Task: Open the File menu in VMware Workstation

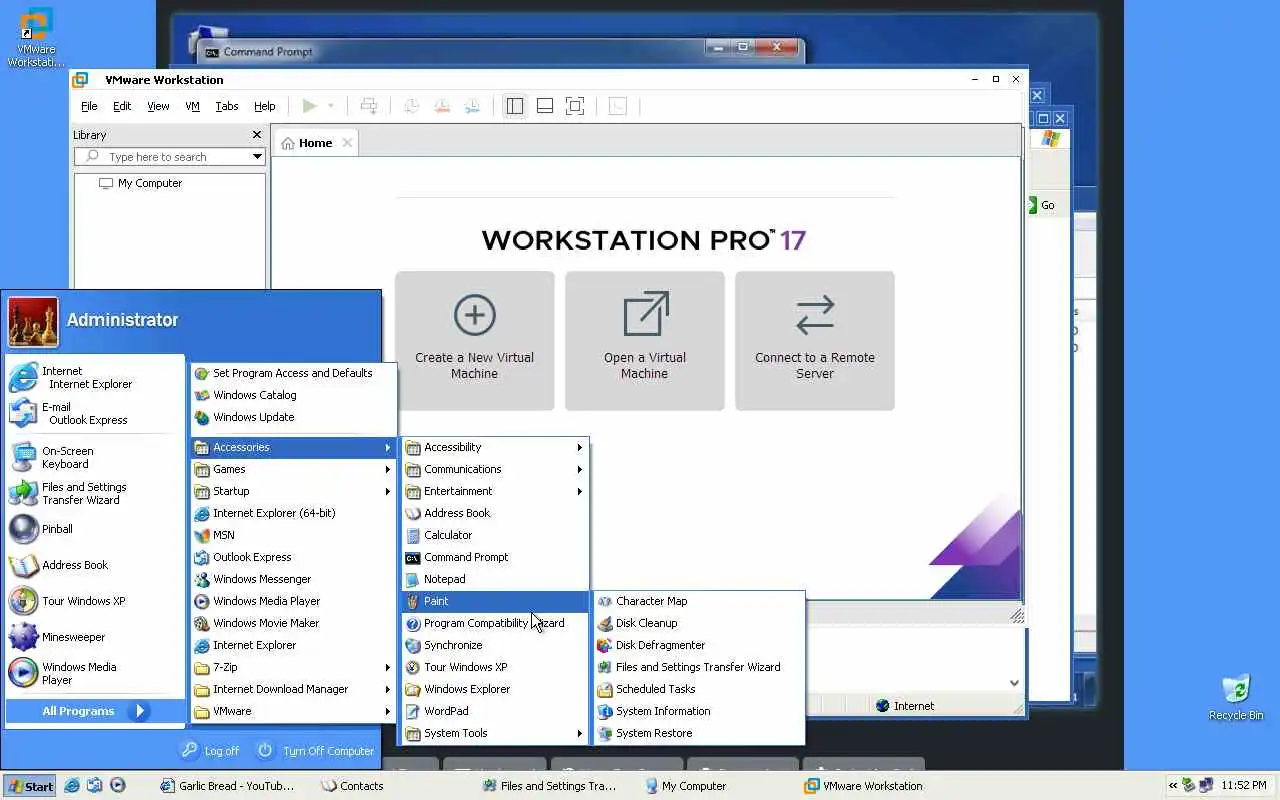Action: [89, 106]
